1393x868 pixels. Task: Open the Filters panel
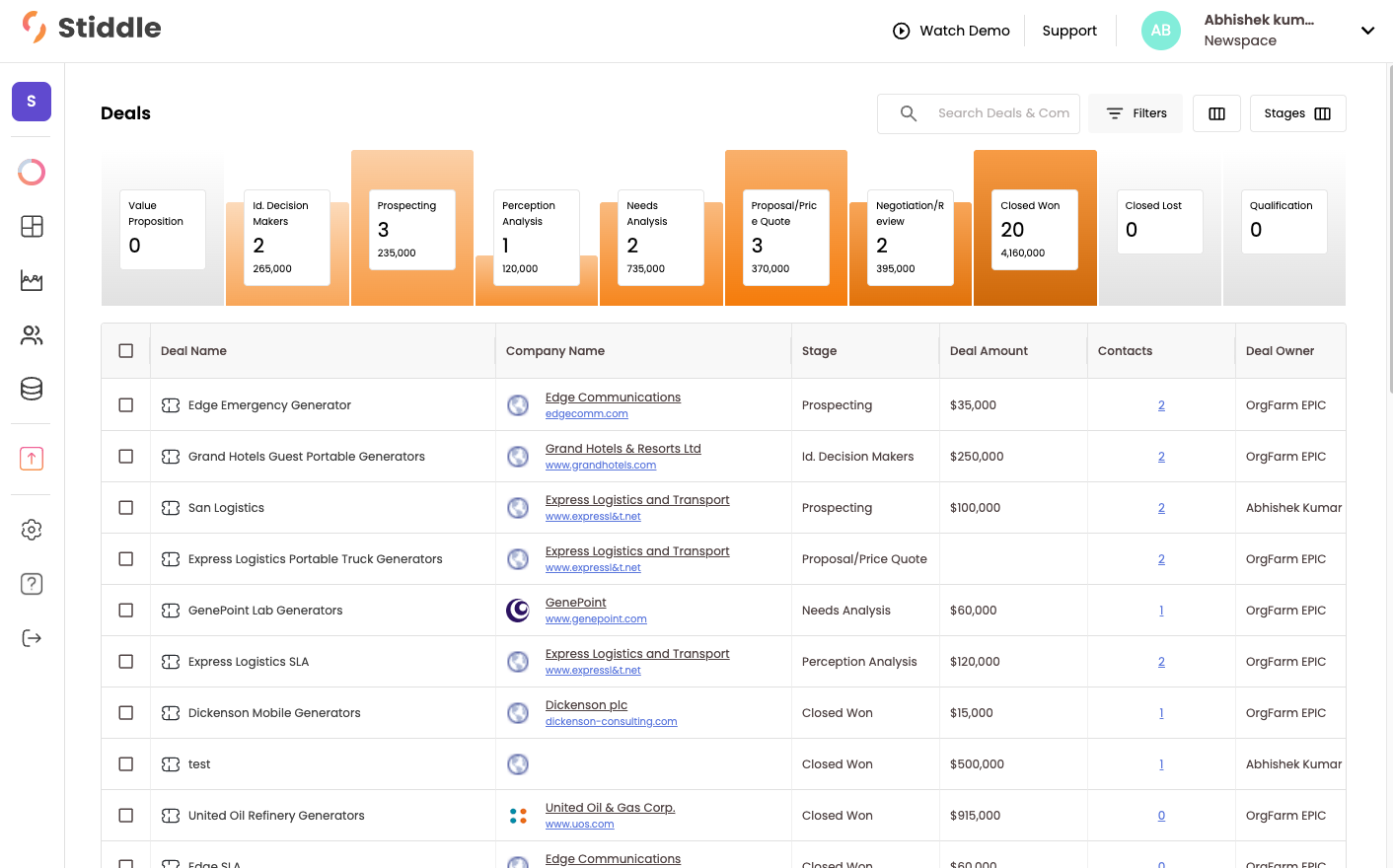(x=1136, y=113)
